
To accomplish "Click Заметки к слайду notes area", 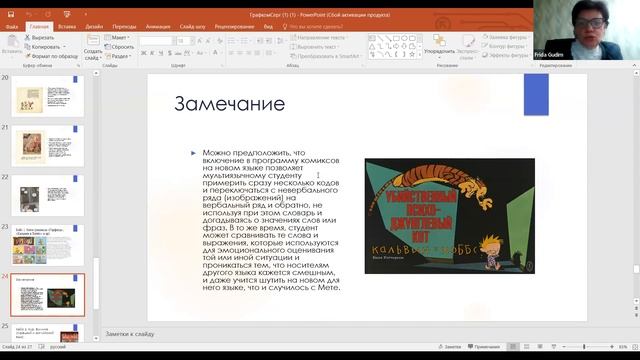I will 130,334.
